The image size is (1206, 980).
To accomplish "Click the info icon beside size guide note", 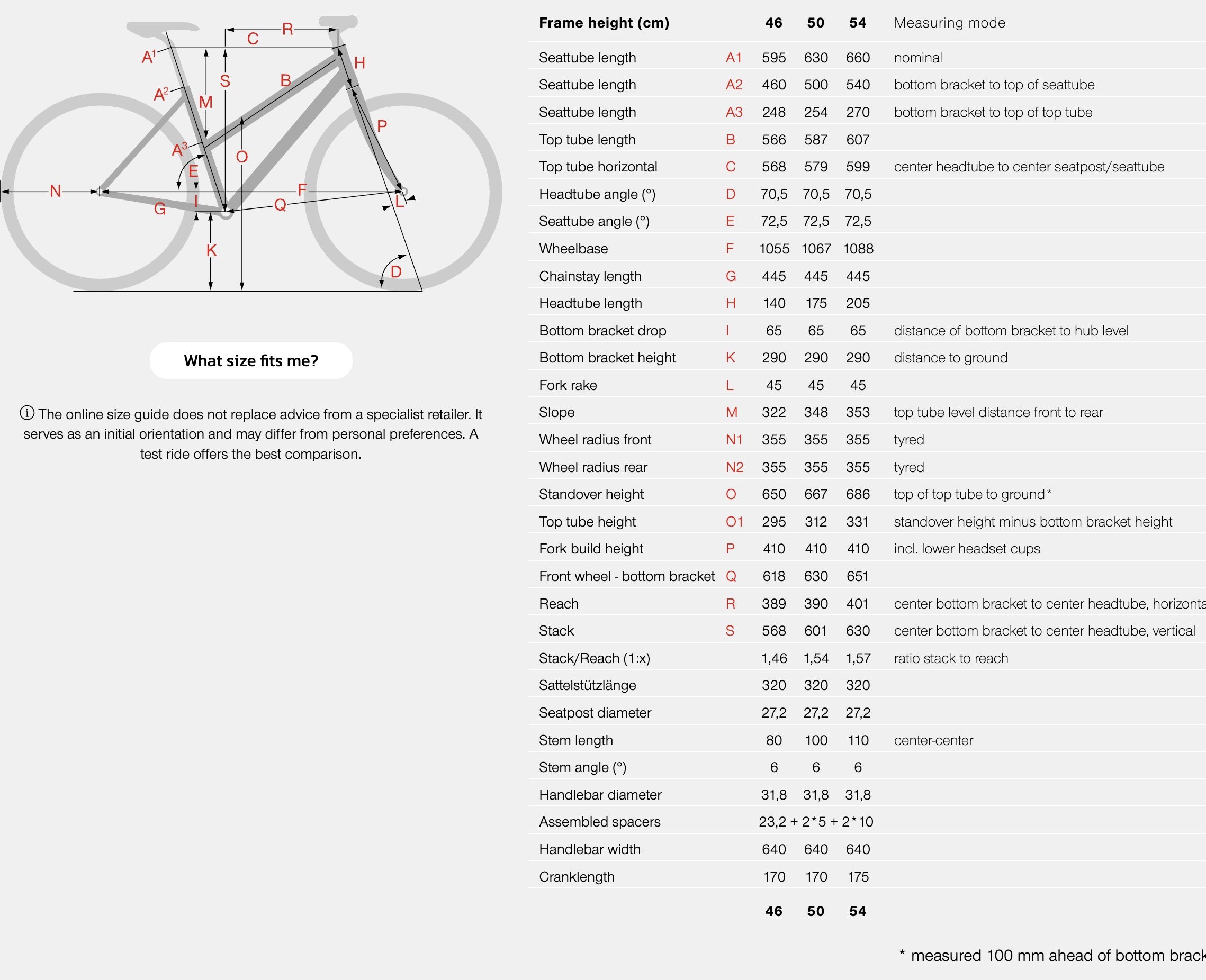I will coord(27,413).
